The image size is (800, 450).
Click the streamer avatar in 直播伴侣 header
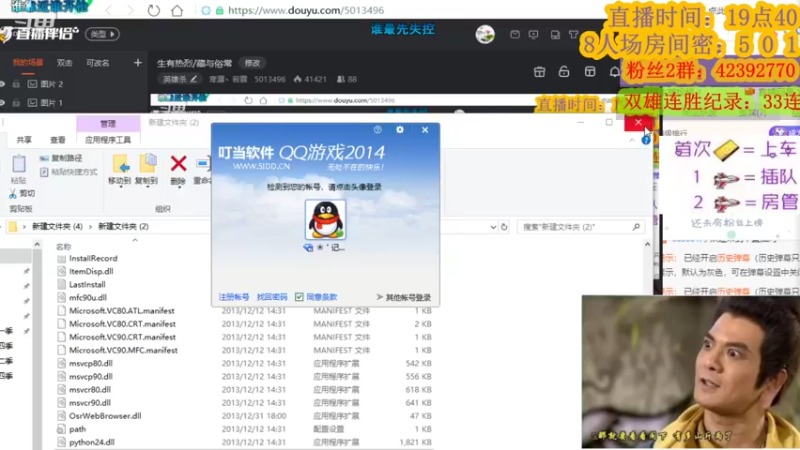(x=485, y=35)
